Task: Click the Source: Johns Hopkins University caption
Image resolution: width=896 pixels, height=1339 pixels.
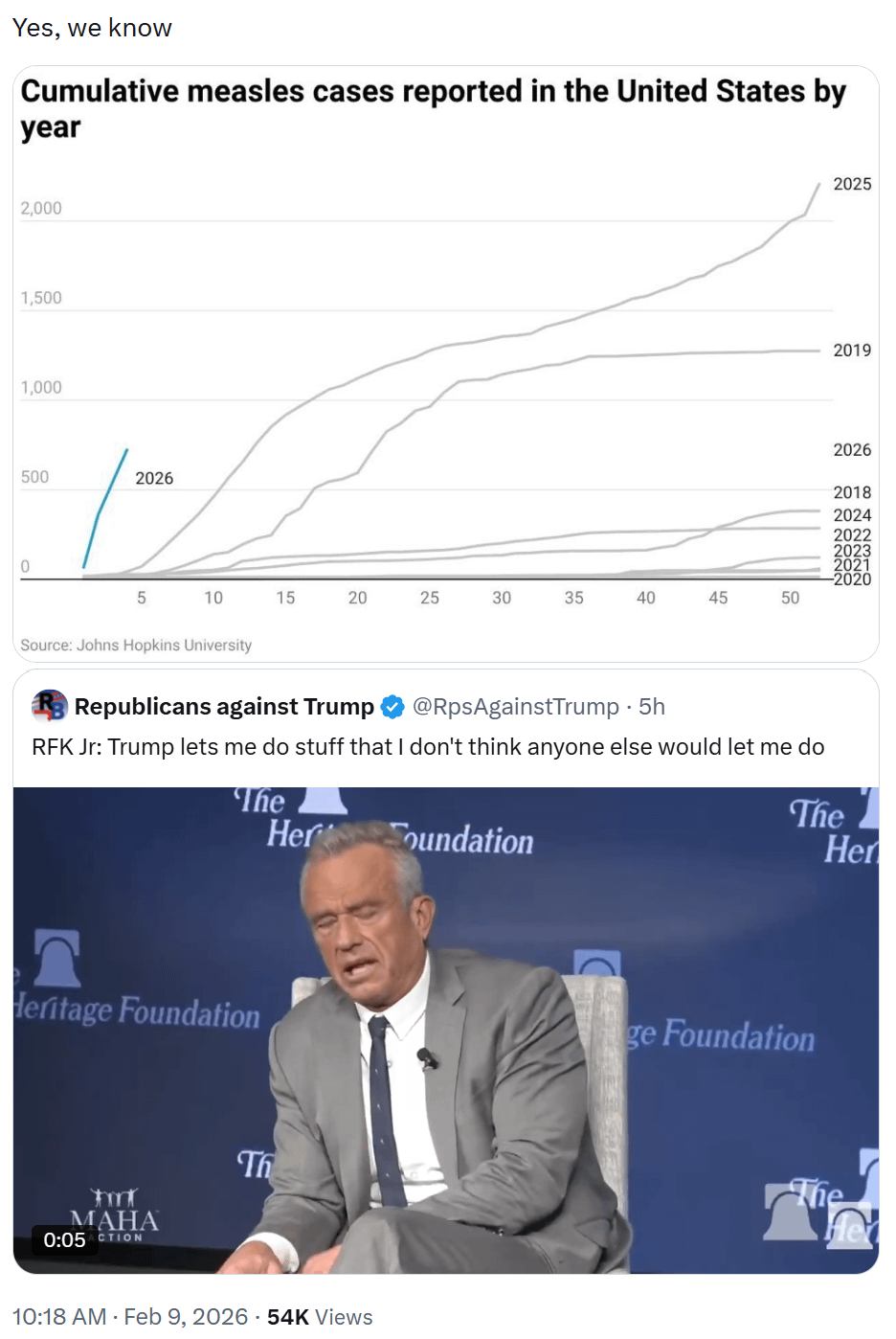Action: click(136, 646)
